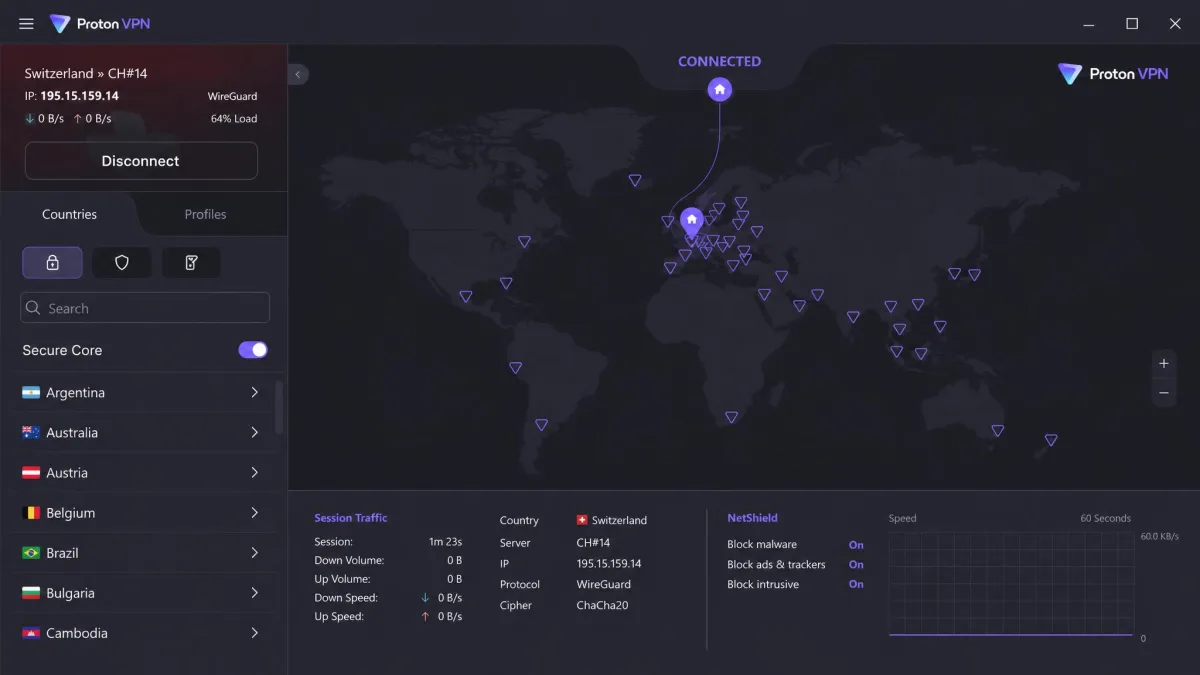Click the speed graph area
The width and height of the screenshot is (1200, 675).
pos(1011,584)
